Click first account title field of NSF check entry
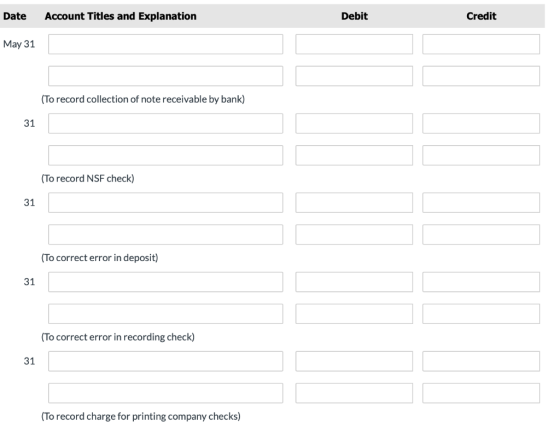This screenshot has width=560, height=434. [x=165, y=124]
